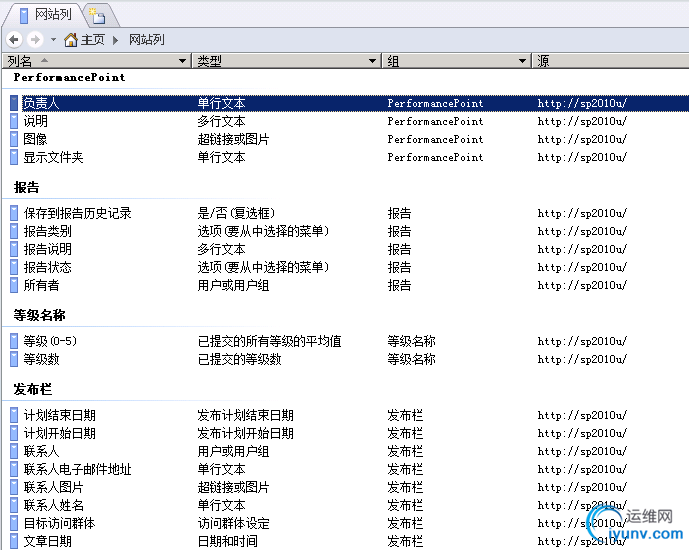Select the 联系人姓名 column name
This screenshot has height=550, width=689.
53,505
